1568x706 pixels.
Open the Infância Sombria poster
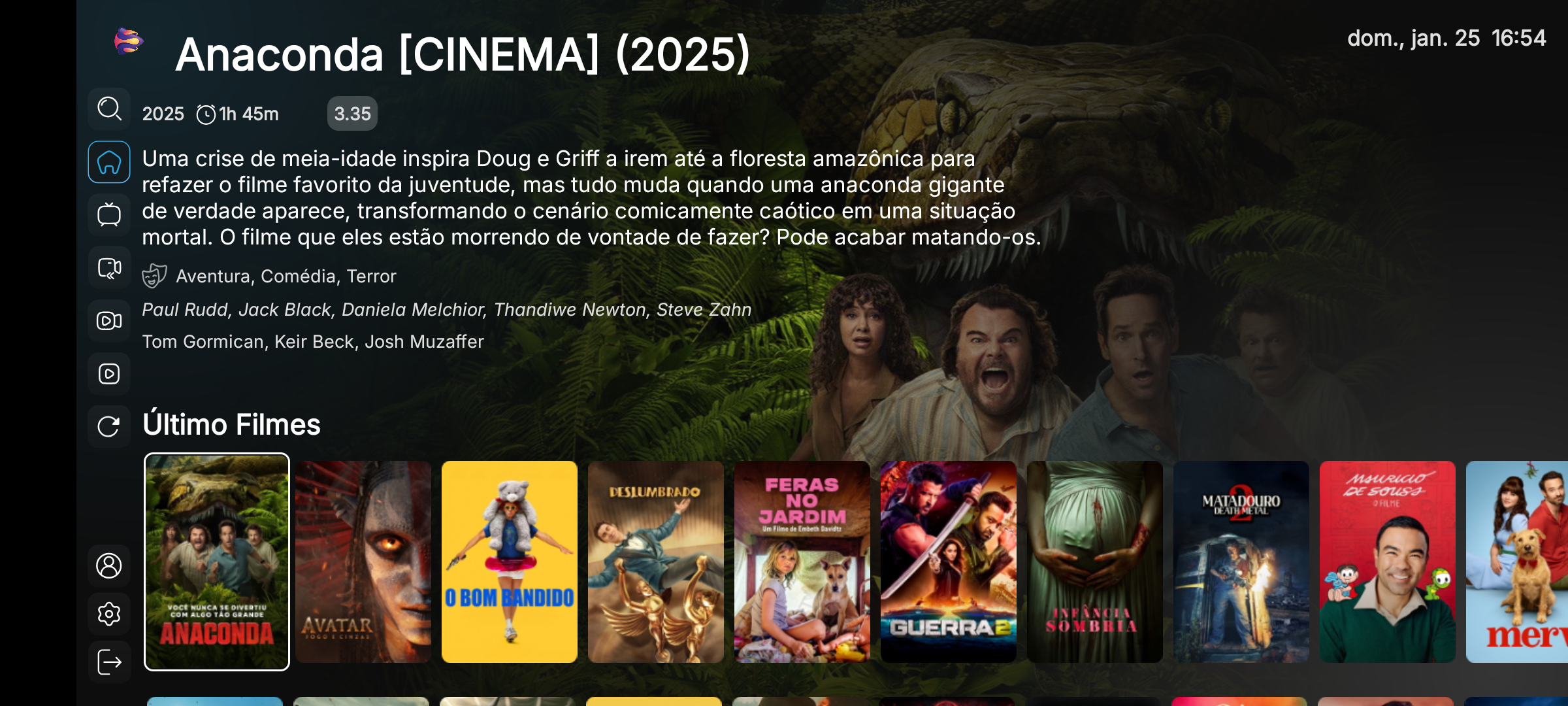point(1095,562)
